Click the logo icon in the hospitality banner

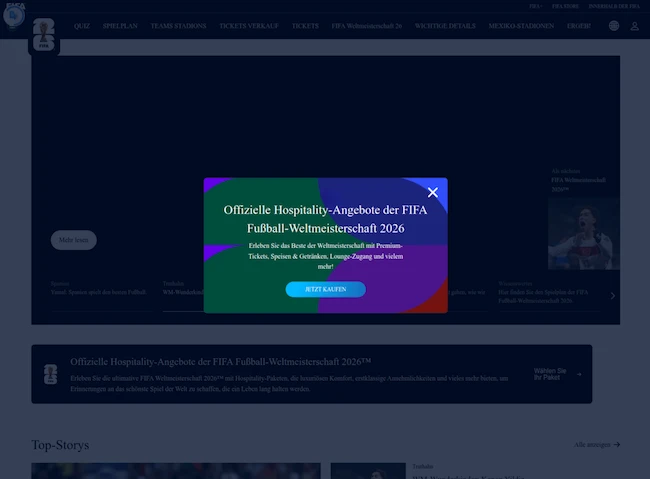pyautogui.click(x=51, y=374)
